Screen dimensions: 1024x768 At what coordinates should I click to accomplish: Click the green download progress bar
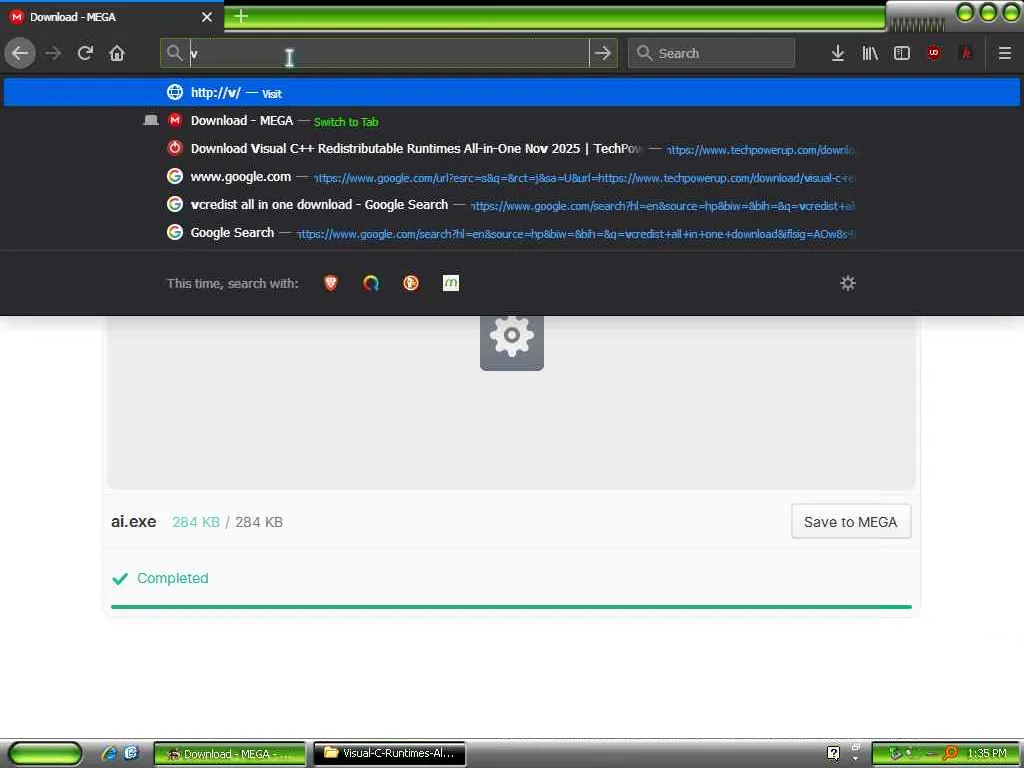[511, 607]
